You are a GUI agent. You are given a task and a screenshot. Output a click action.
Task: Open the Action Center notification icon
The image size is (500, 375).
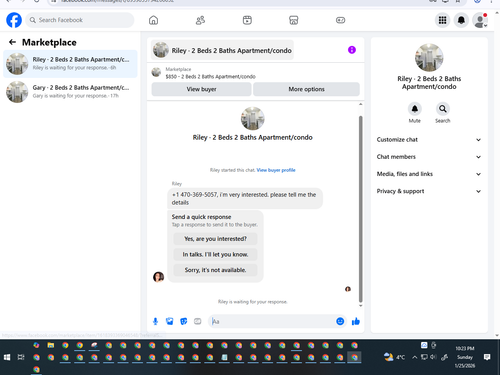tap(487, 357)
